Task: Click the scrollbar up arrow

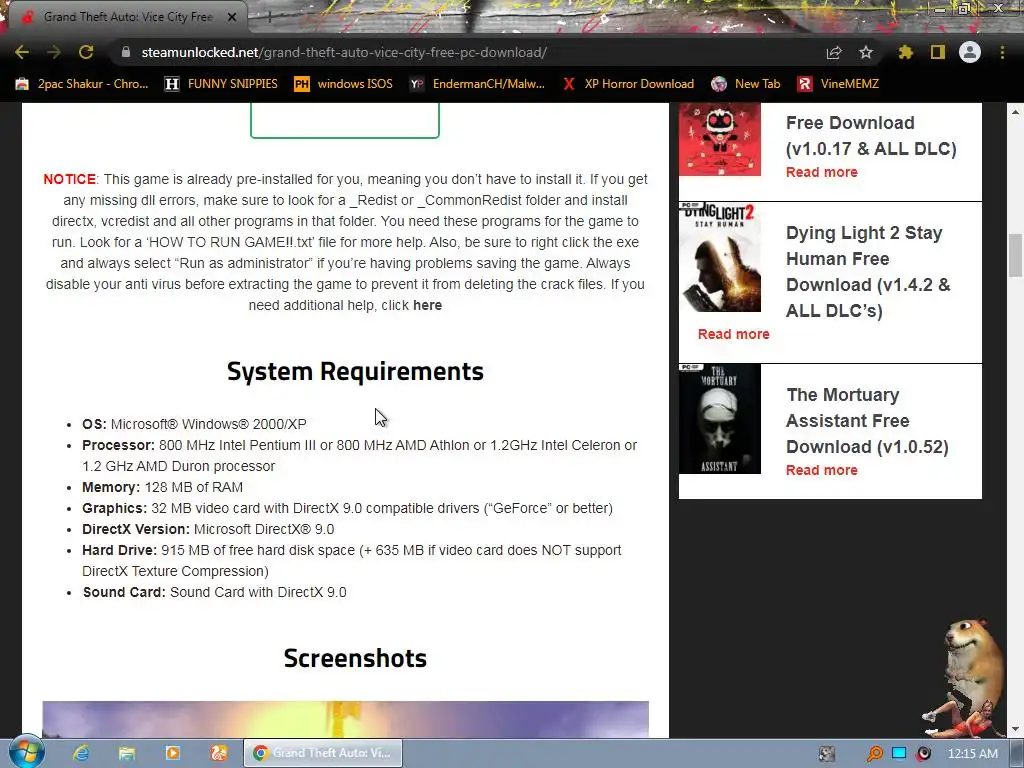Action: tap(1016, 112)
